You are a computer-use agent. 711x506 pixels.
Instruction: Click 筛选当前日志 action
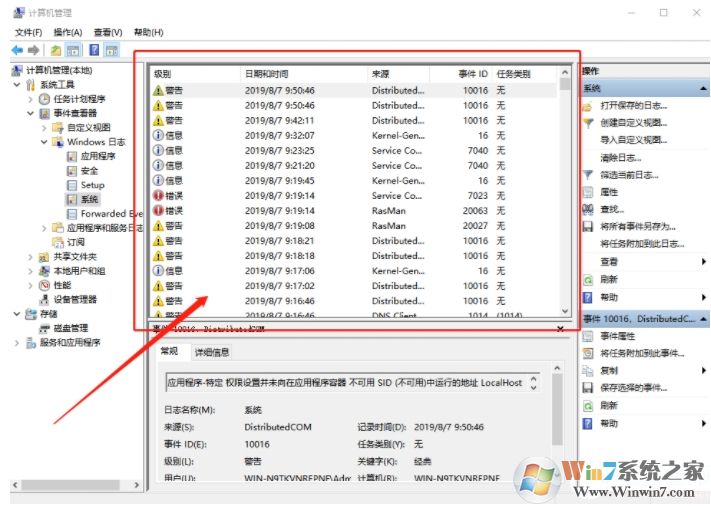[x=629, y=175]
